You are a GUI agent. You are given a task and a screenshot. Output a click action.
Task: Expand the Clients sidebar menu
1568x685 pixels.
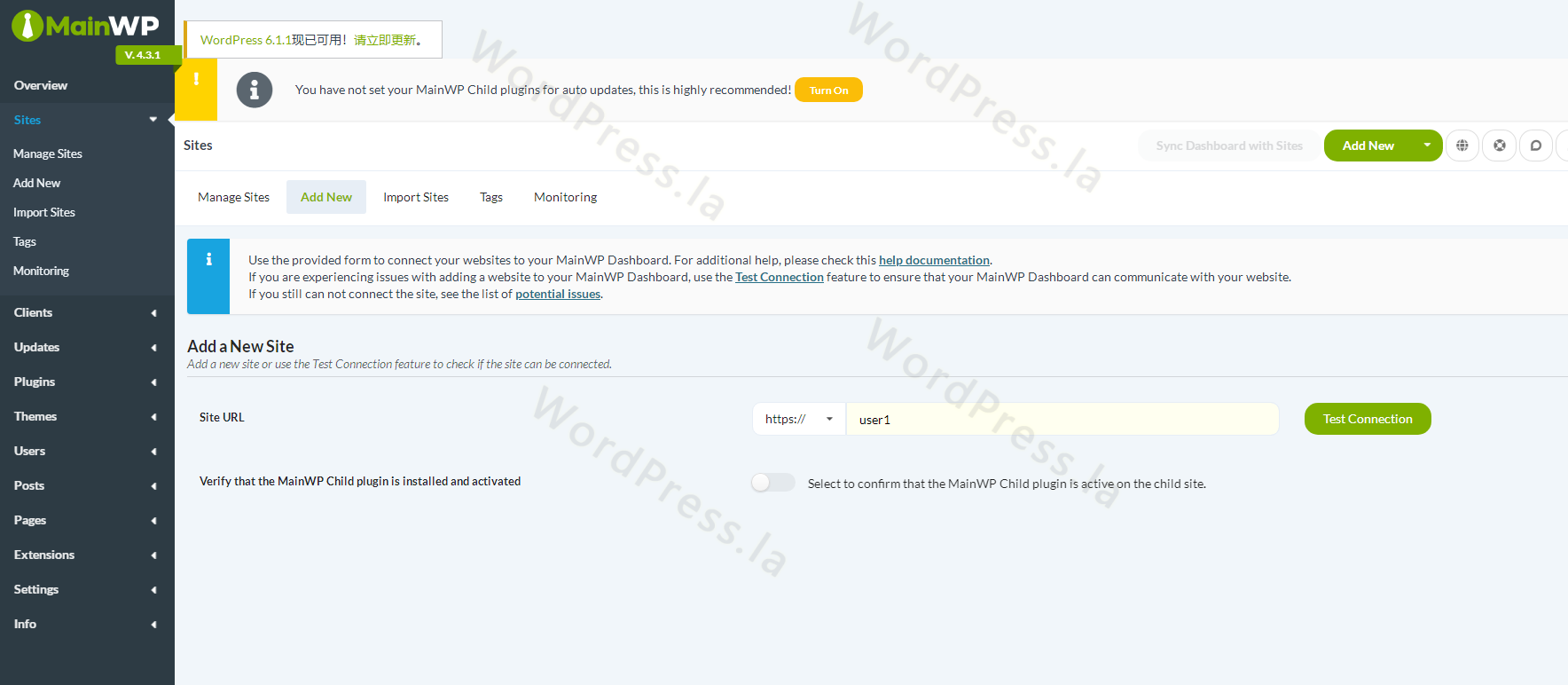pyautogui.click(x=85, y=312)
